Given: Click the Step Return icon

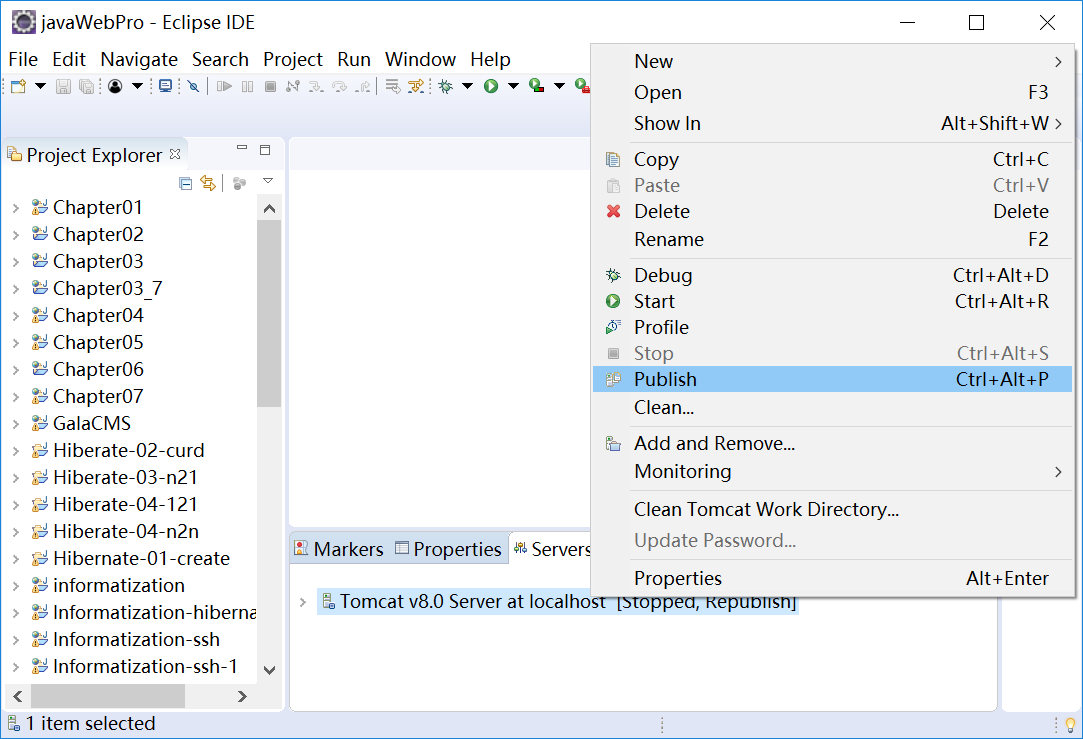Looking at the screenshot, I should coord(363,86).
